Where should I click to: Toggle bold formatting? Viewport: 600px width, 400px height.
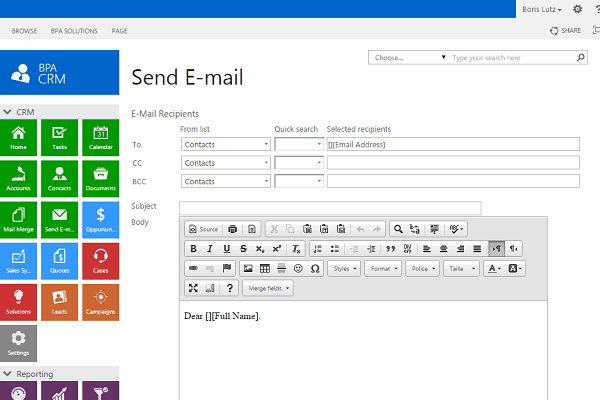point(193,249)
